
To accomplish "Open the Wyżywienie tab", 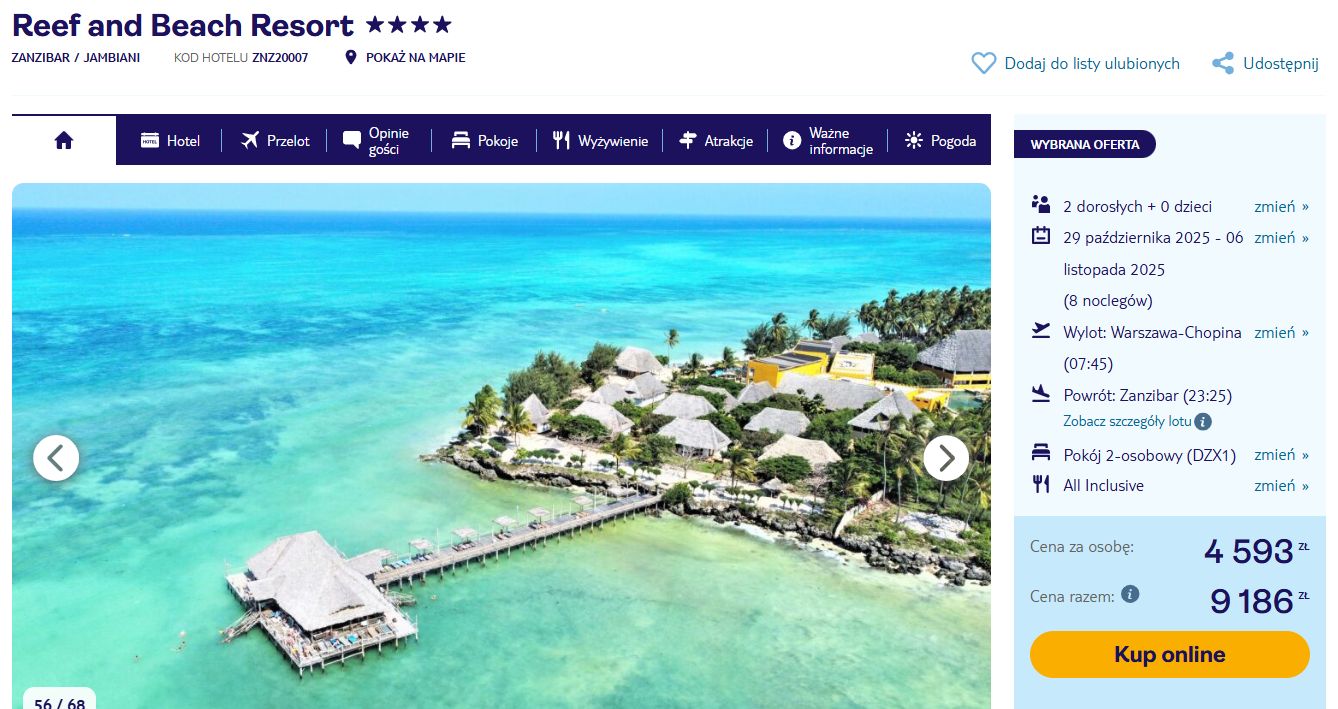I will coord(601,141).
